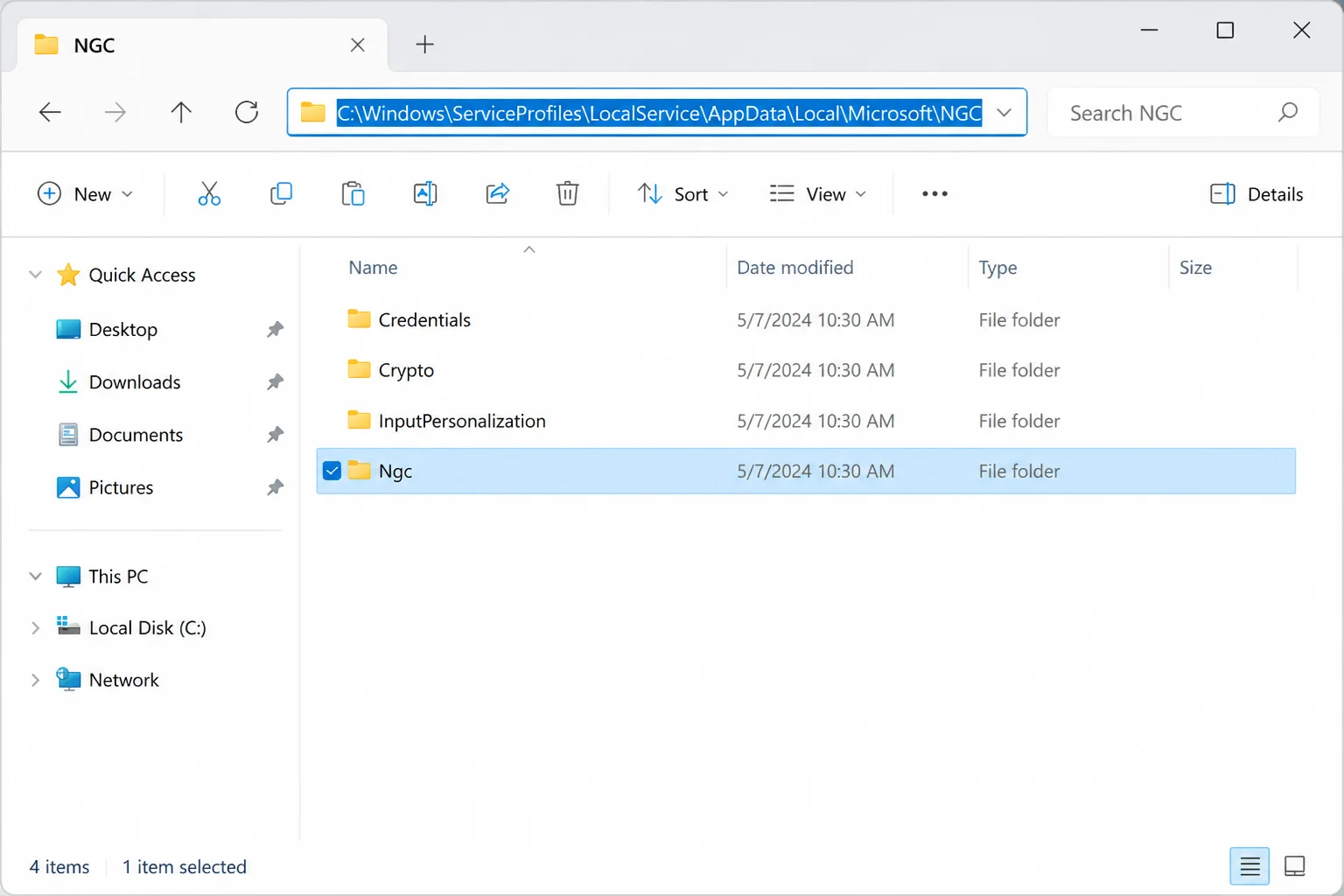The height and width of the screenshot is (896, 1344).
Task: Click the Share icon in toolbar
Action: pyautogui.click(x=497, y=193)
